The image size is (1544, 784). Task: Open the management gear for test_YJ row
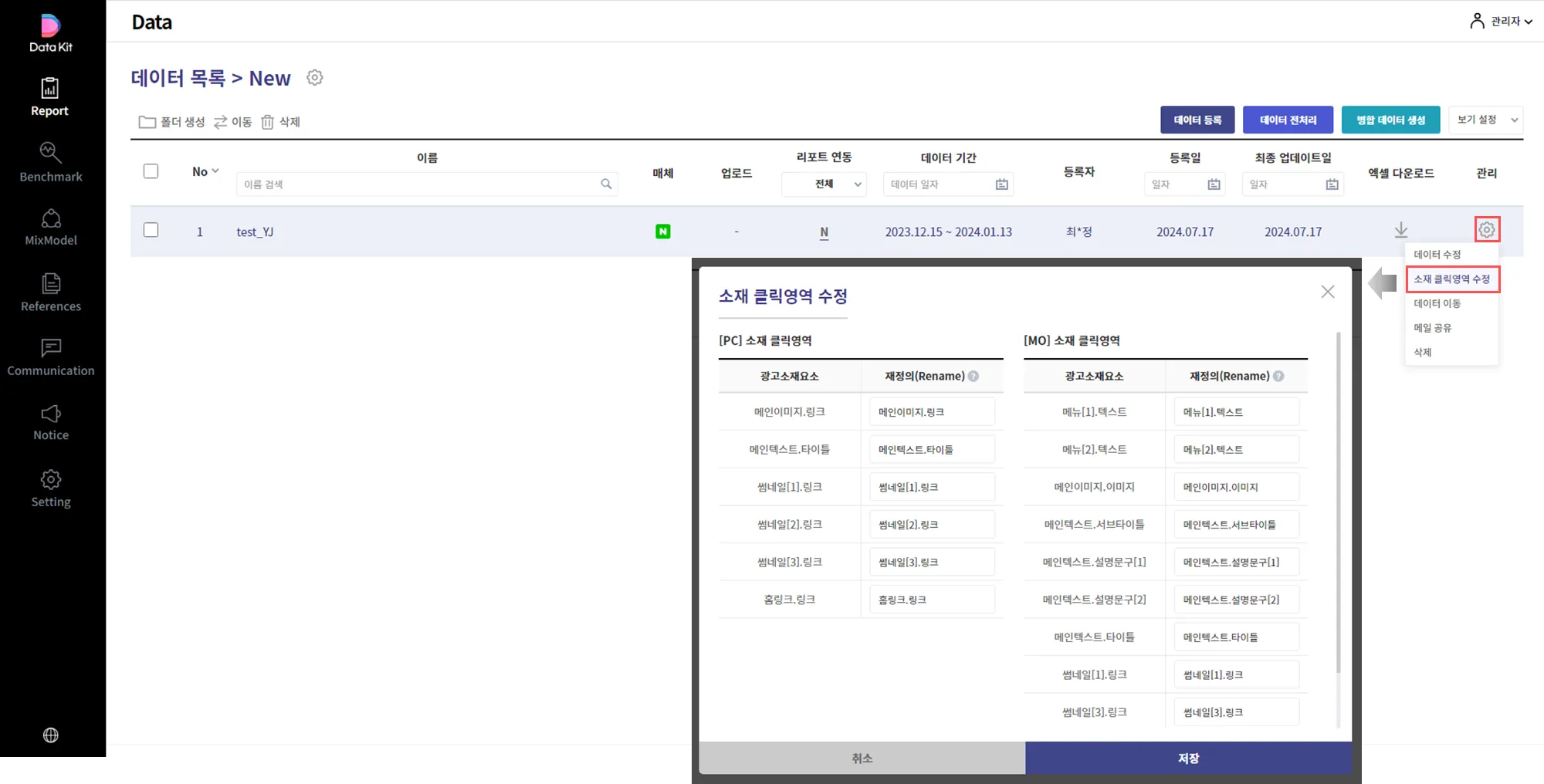(1487, 229)
